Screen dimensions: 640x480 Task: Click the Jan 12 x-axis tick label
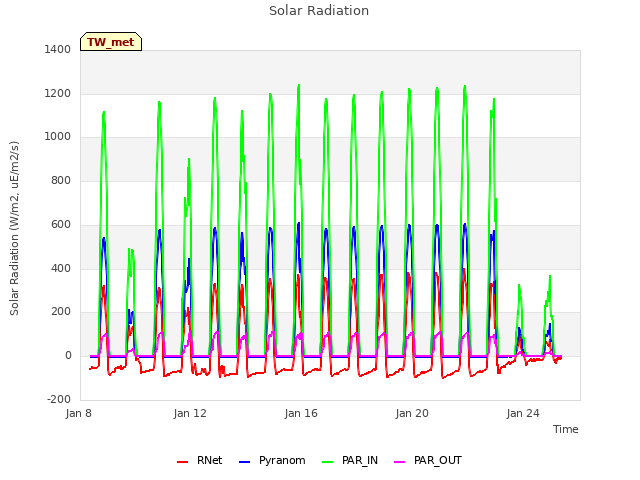click(x=190, y=413)
